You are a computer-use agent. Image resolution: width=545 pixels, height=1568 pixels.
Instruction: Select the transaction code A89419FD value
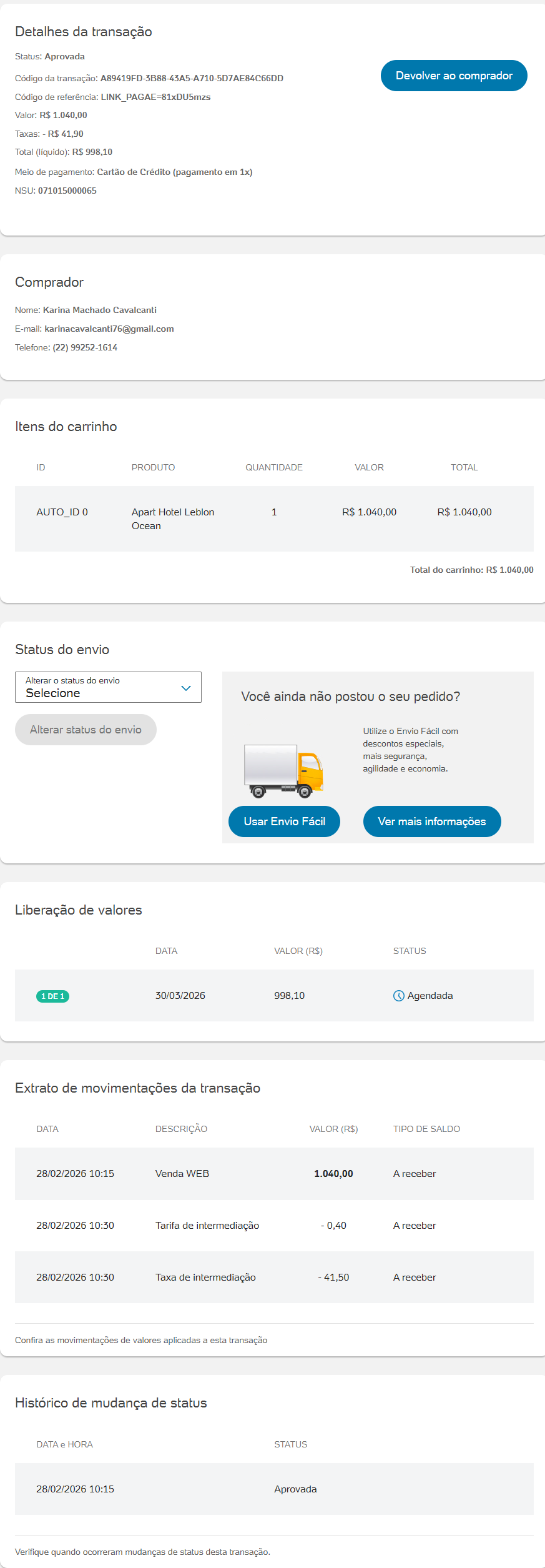(x=192, y=79)
